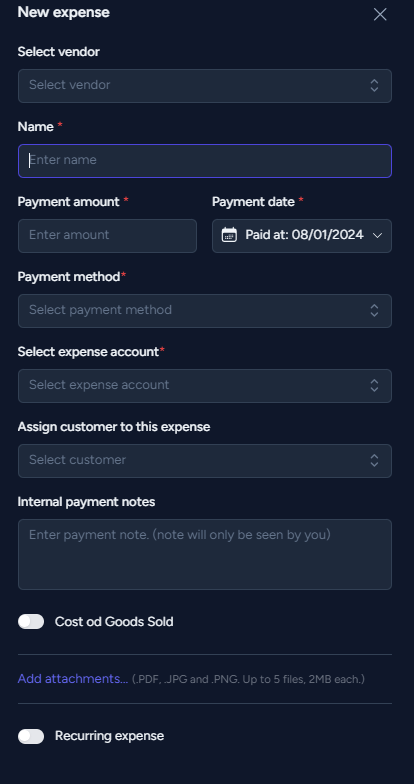
Task: Click the Add attachments link
Action: tap(73, 678)
